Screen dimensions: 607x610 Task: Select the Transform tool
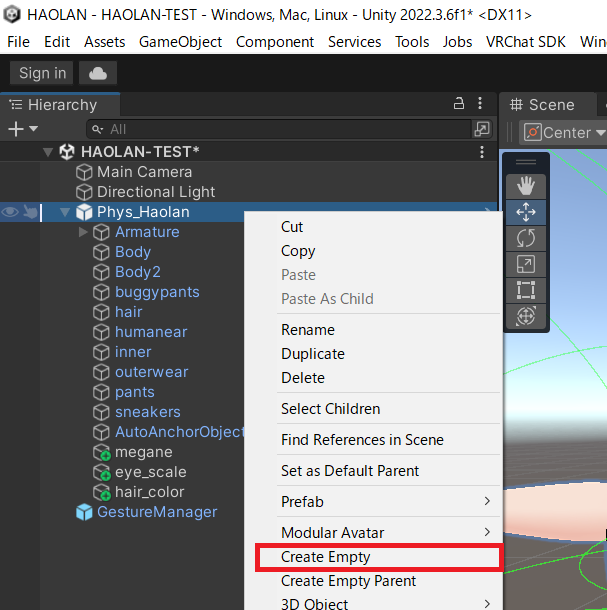point(526,316)
